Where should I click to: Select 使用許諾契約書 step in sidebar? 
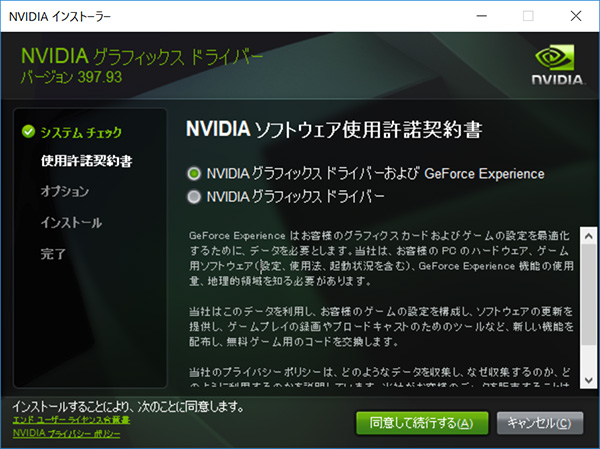87,160
